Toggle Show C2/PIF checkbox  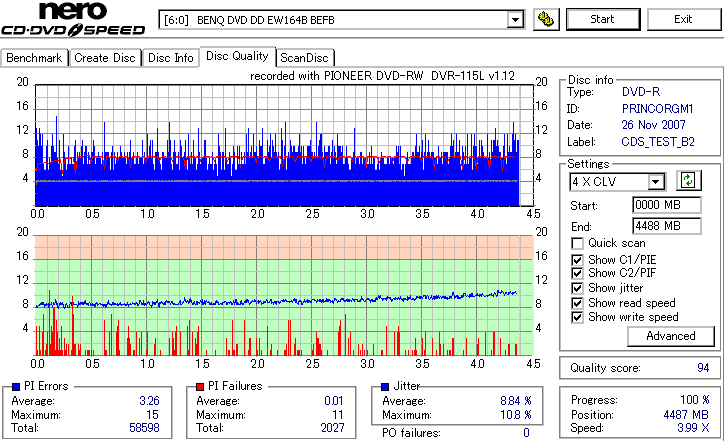click(577, 273)
